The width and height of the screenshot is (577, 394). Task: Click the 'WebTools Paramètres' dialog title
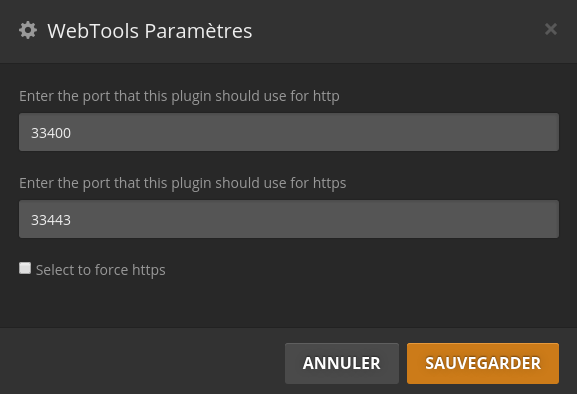click(150, 31)
